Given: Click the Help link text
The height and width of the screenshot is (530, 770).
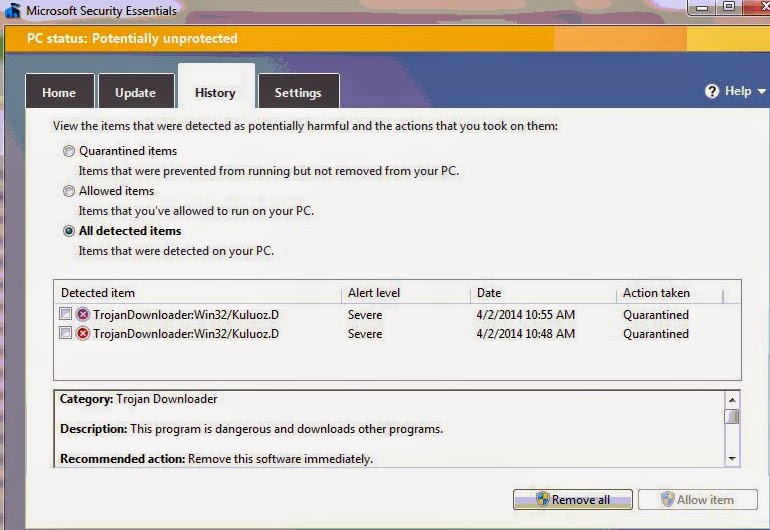Looking at the screenshot, I should point(738,91).
